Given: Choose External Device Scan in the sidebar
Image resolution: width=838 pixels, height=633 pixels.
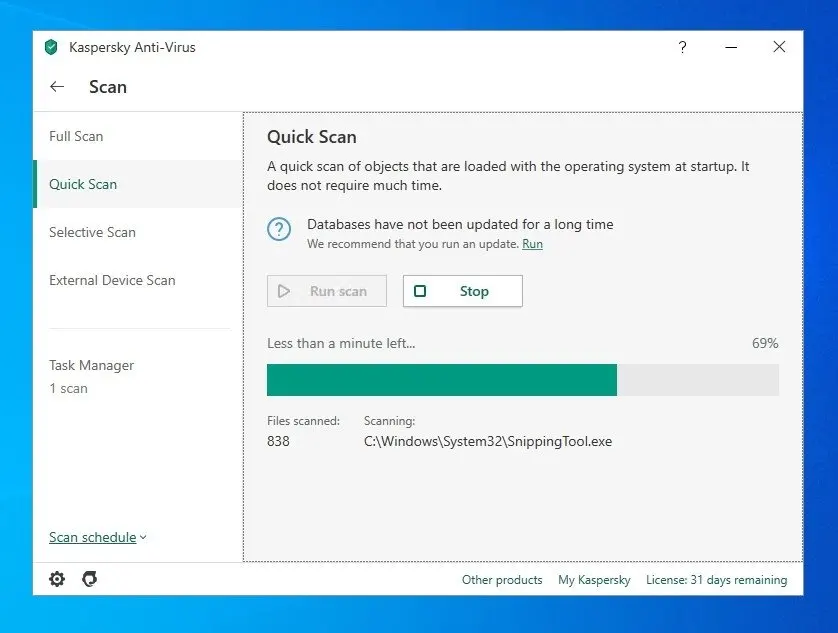Looking at the screenshot, I should click(112, 280).
